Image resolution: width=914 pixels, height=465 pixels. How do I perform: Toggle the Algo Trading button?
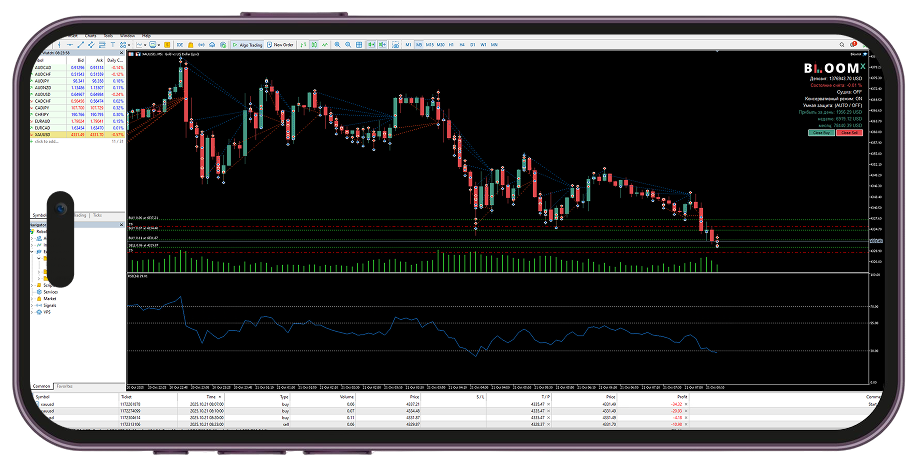tap(250, 45)
